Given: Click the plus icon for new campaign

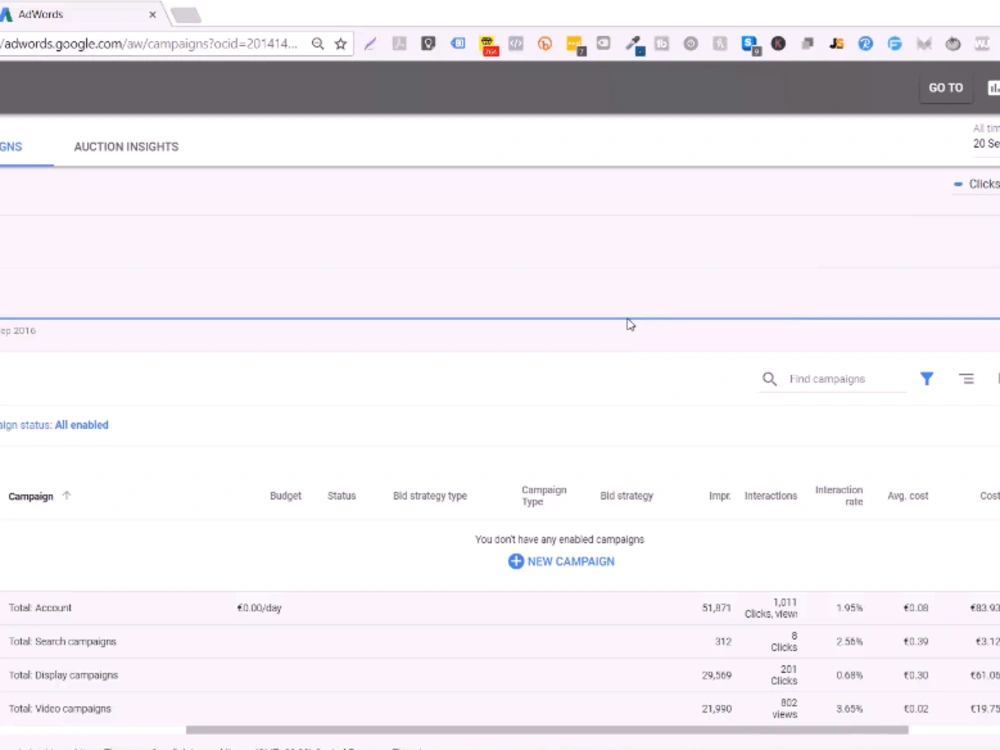Looking at the screenshot, I should (x=516, y=561).
